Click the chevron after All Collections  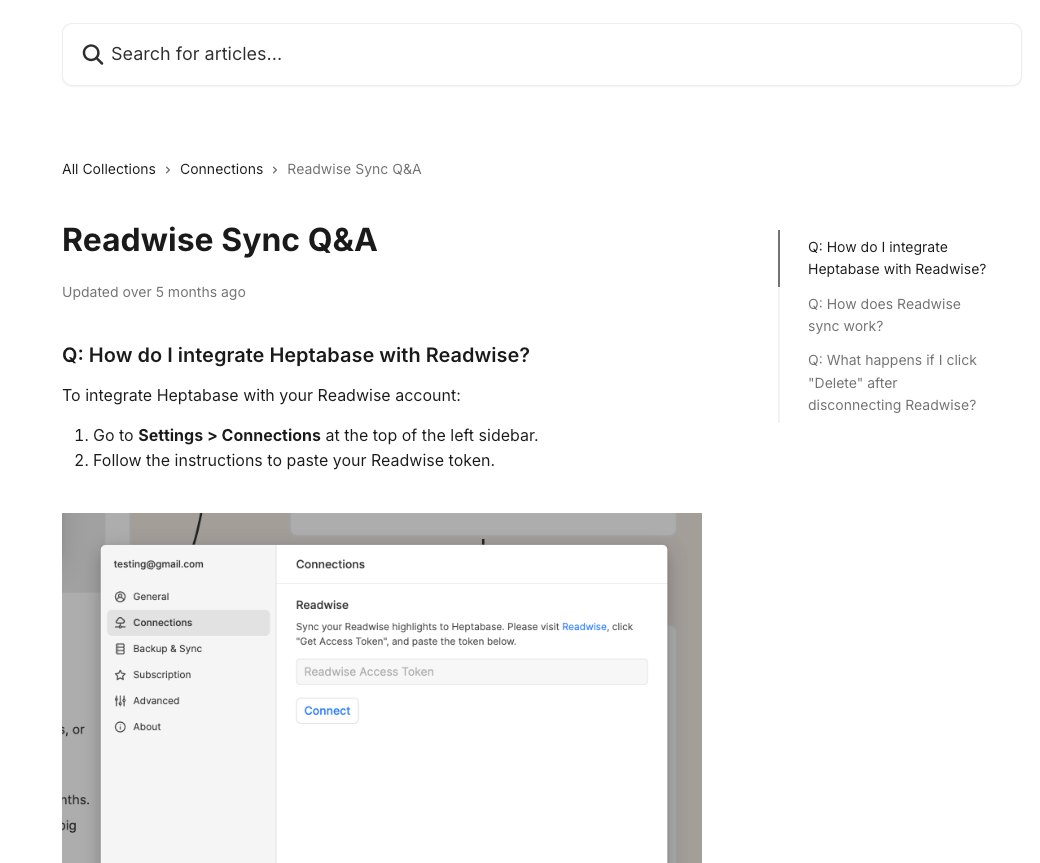point(168,170)
